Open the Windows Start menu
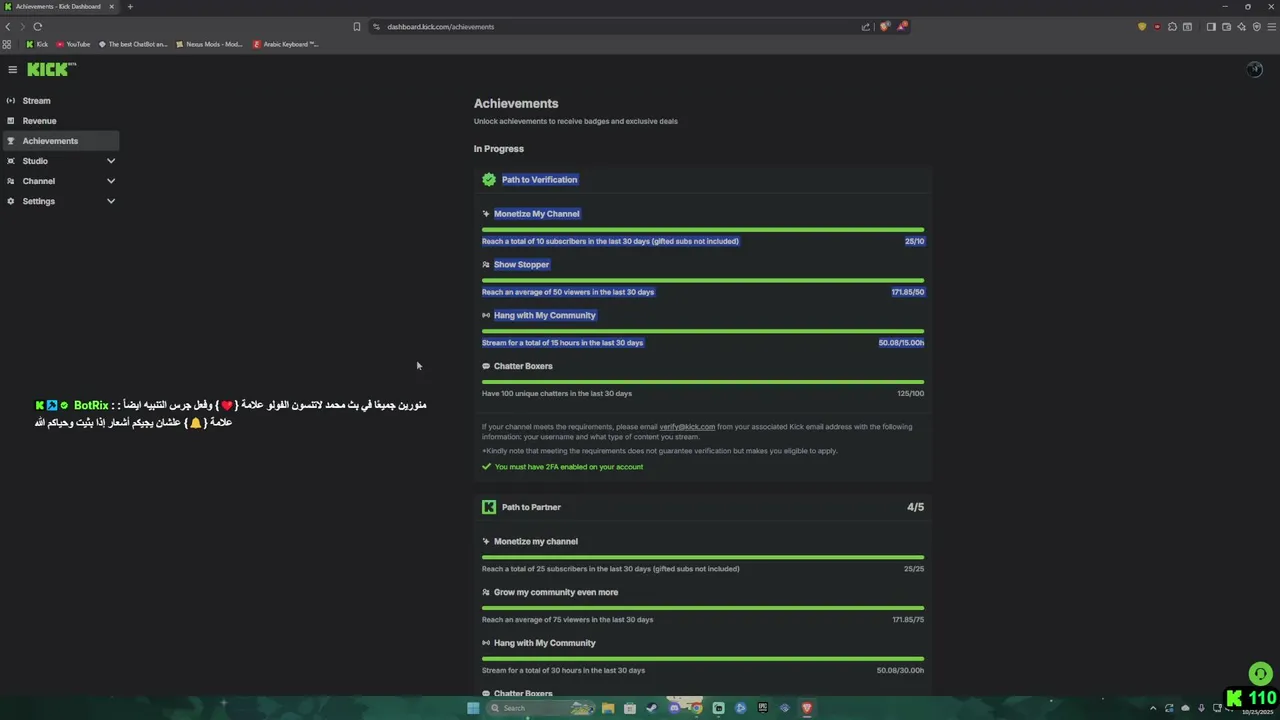The width and height of the screenshot is (1280, 720). 473,708
